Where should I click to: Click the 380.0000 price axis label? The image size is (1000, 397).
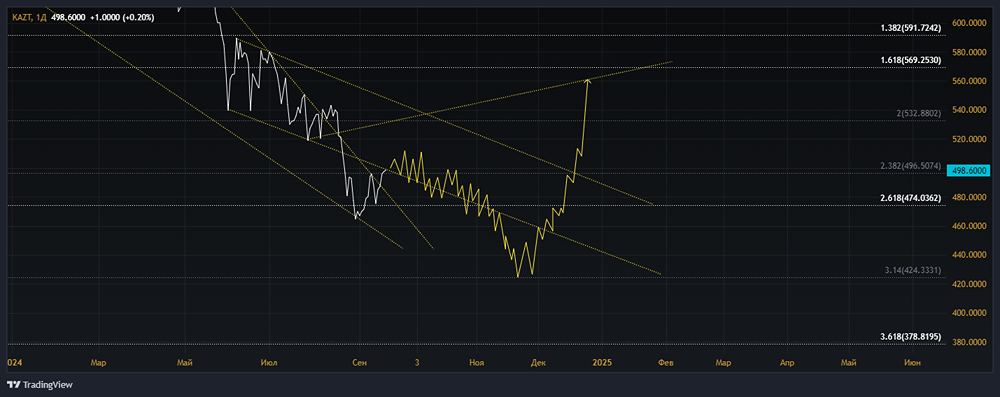pos(969,342)
